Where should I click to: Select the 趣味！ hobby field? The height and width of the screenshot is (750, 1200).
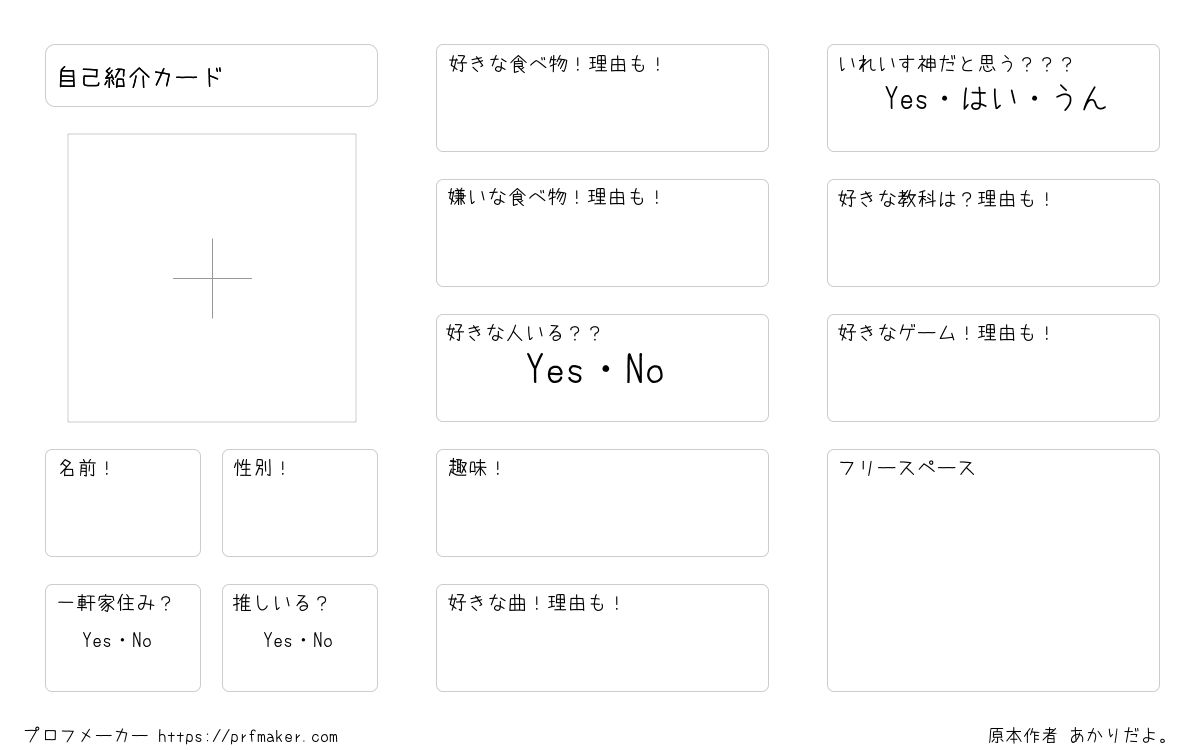click(602, 503)
